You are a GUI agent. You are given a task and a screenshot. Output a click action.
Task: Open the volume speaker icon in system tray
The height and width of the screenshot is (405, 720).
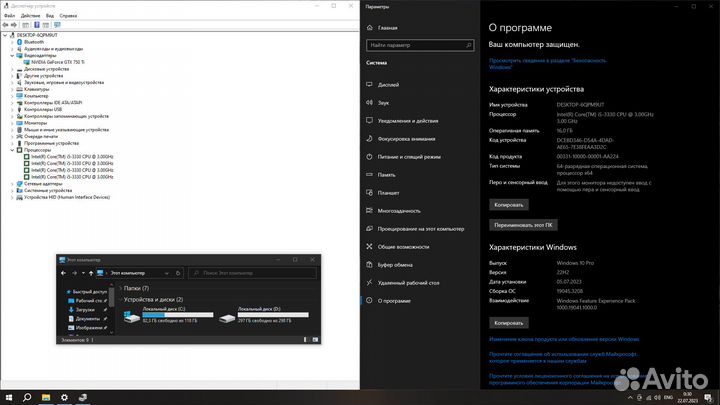coord(657,398)
